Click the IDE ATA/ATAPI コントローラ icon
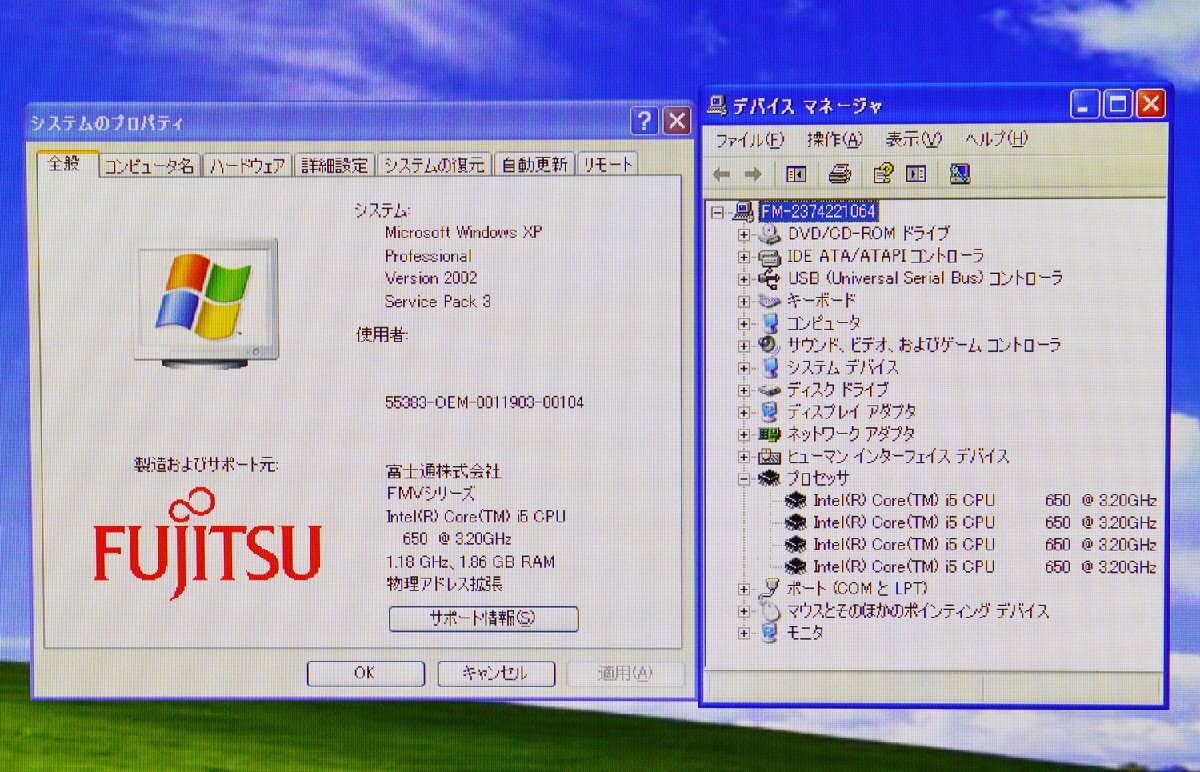Screen dimensions: 1200x772 (770, 256)
